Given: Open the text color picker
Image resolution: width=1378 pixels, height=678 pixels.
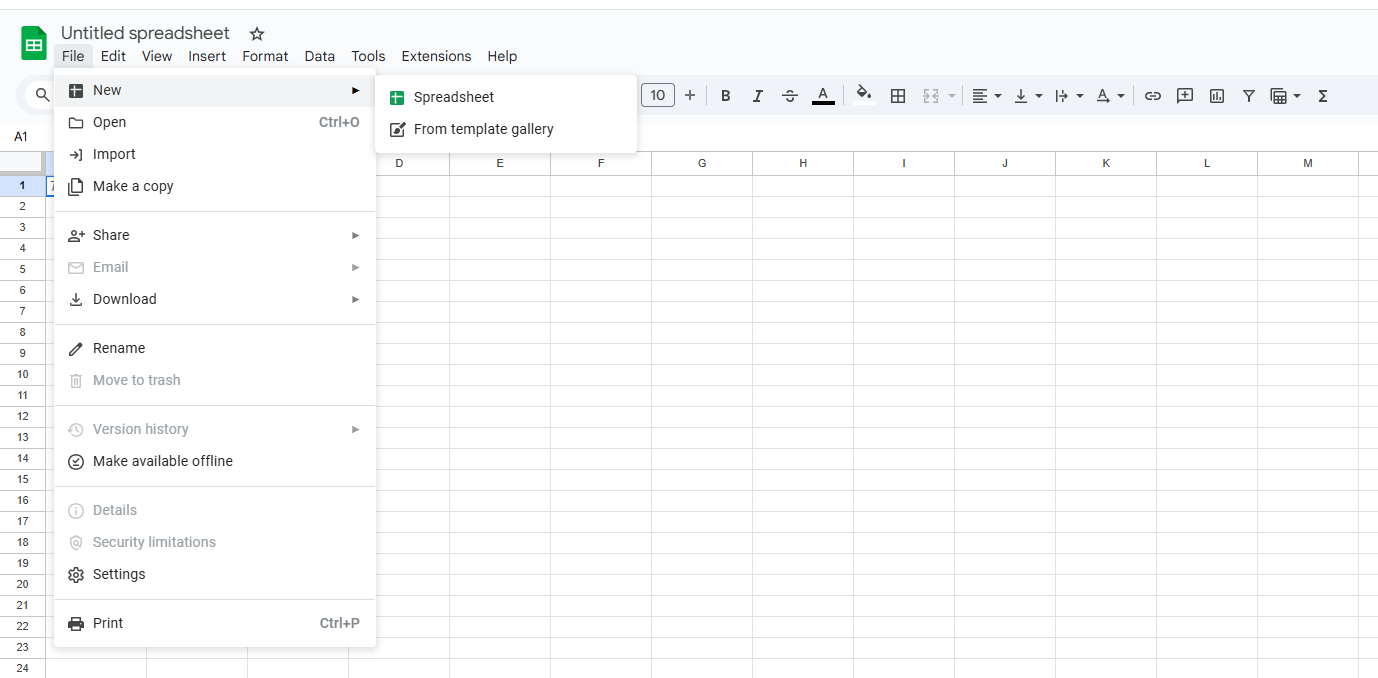Looking at the screenshot, I should [823, 96].
